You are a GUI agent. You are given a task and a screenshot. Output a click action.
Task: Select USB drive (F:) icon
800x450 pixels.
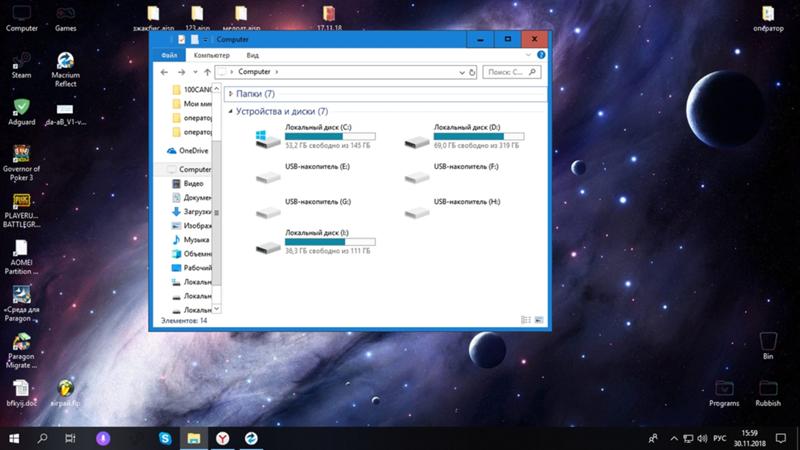pyautogui.click(x=417, y=177)
